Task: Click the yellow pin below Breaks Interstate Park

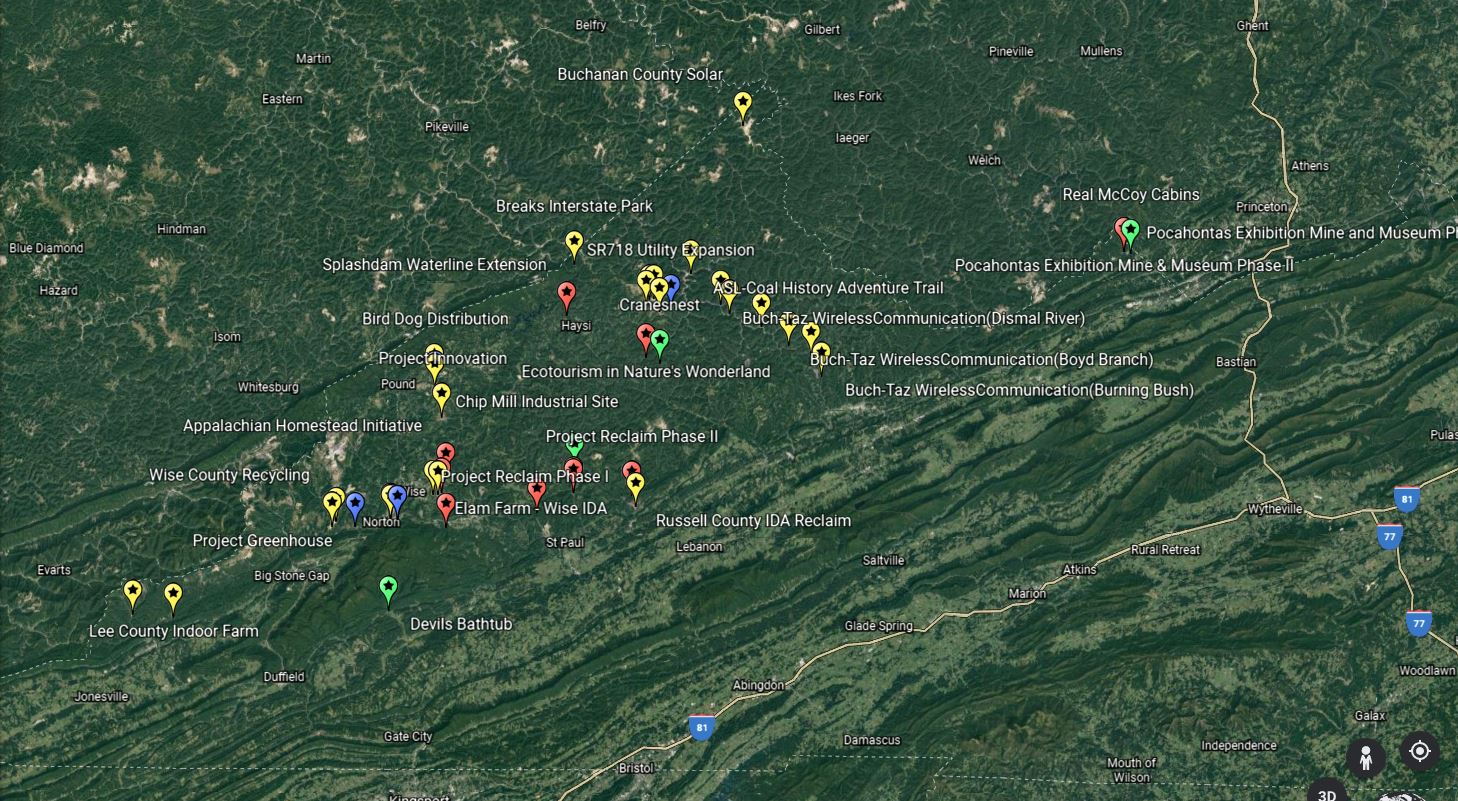Action: (574, 242)
